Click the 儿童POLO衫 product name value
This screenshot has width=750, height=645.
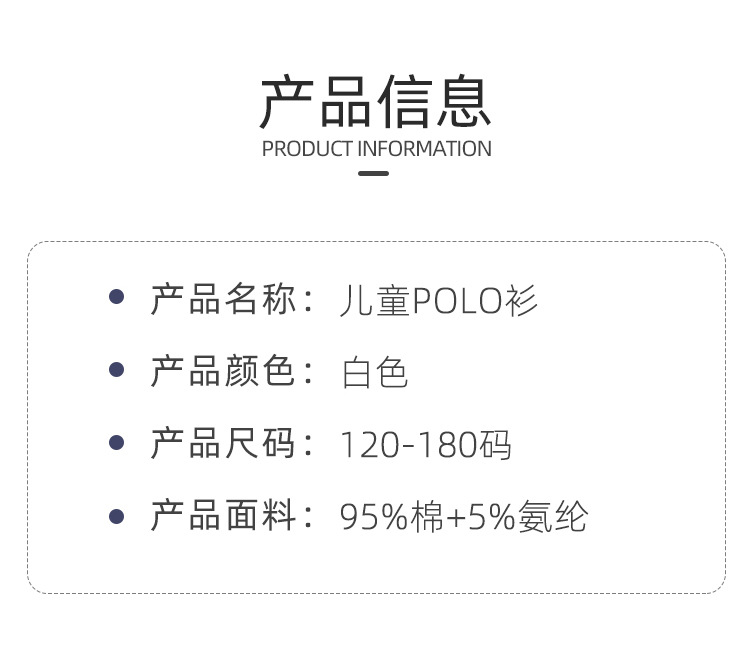[x=439, y=299]
